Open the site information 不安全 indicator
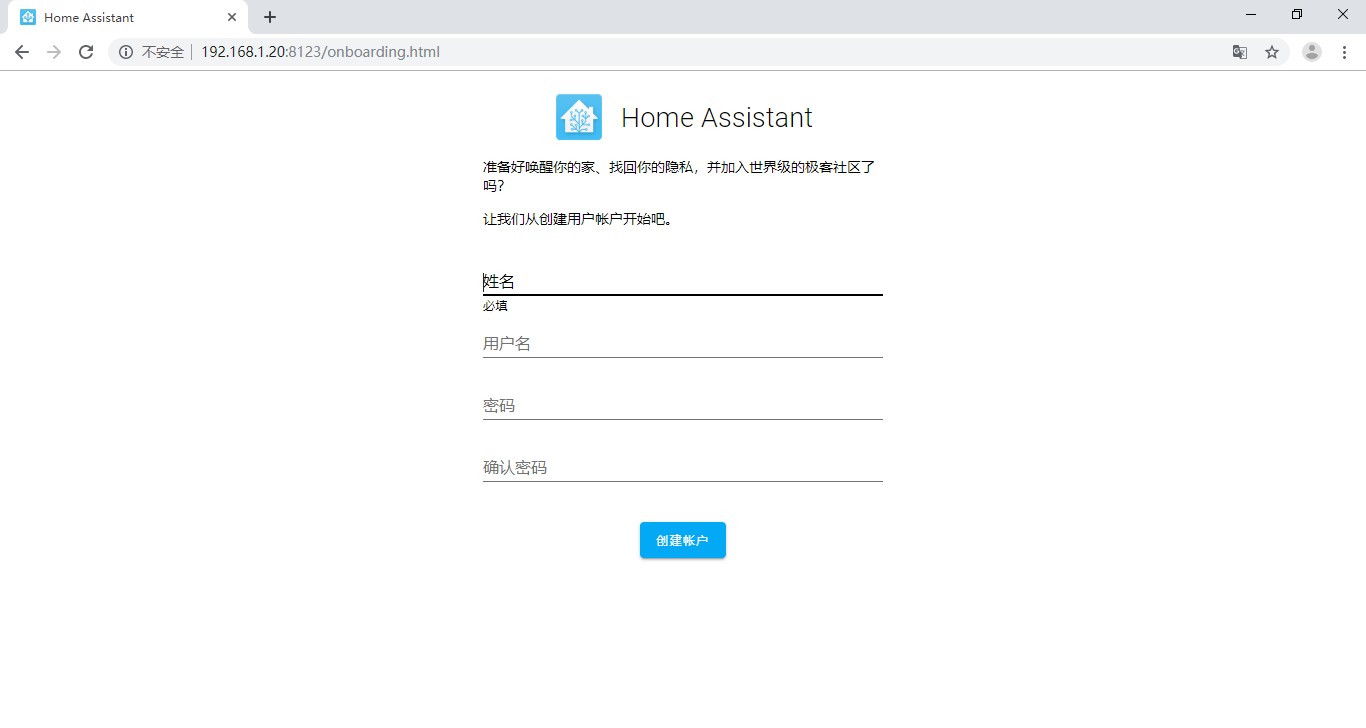The width and height of the screenshot is (1366, 728). pyautogui.click(x=151, y=52)
